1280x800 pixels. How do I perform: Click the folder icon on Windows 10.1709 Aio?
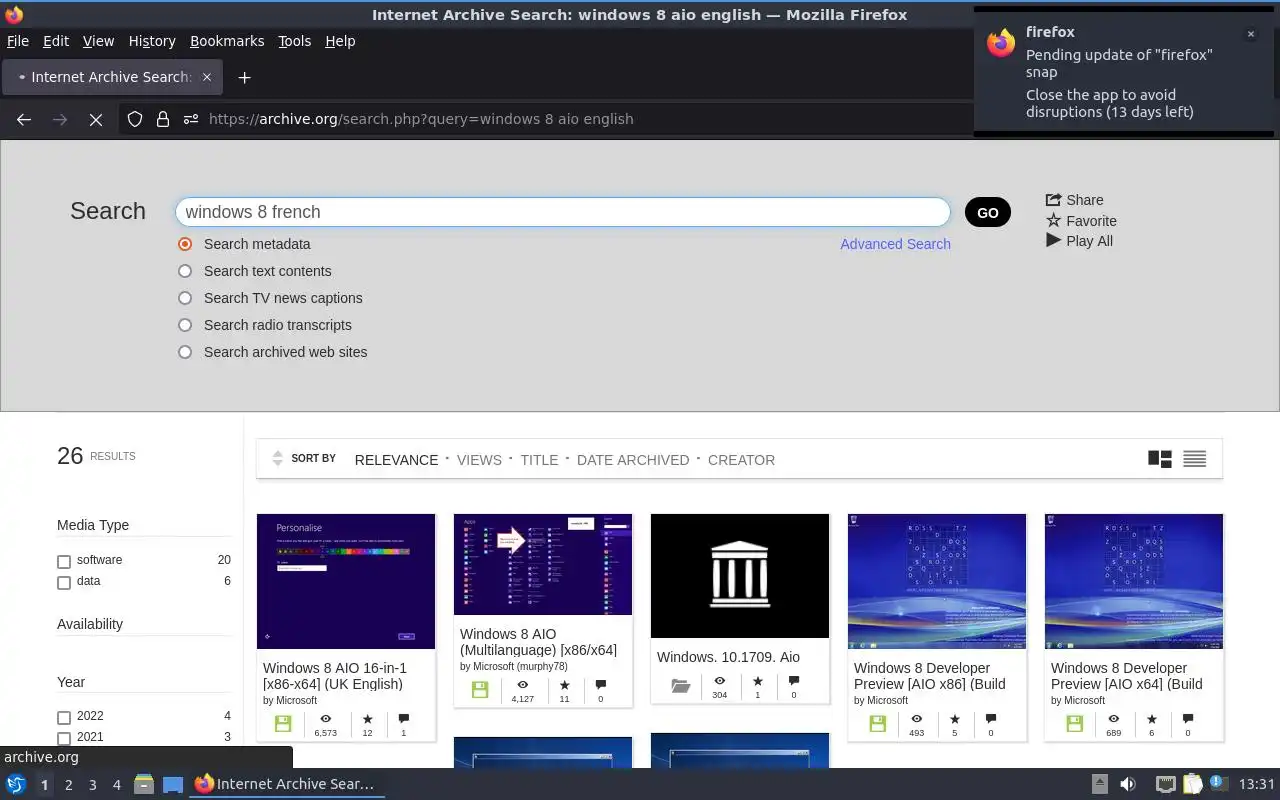(x=681, y=686)
